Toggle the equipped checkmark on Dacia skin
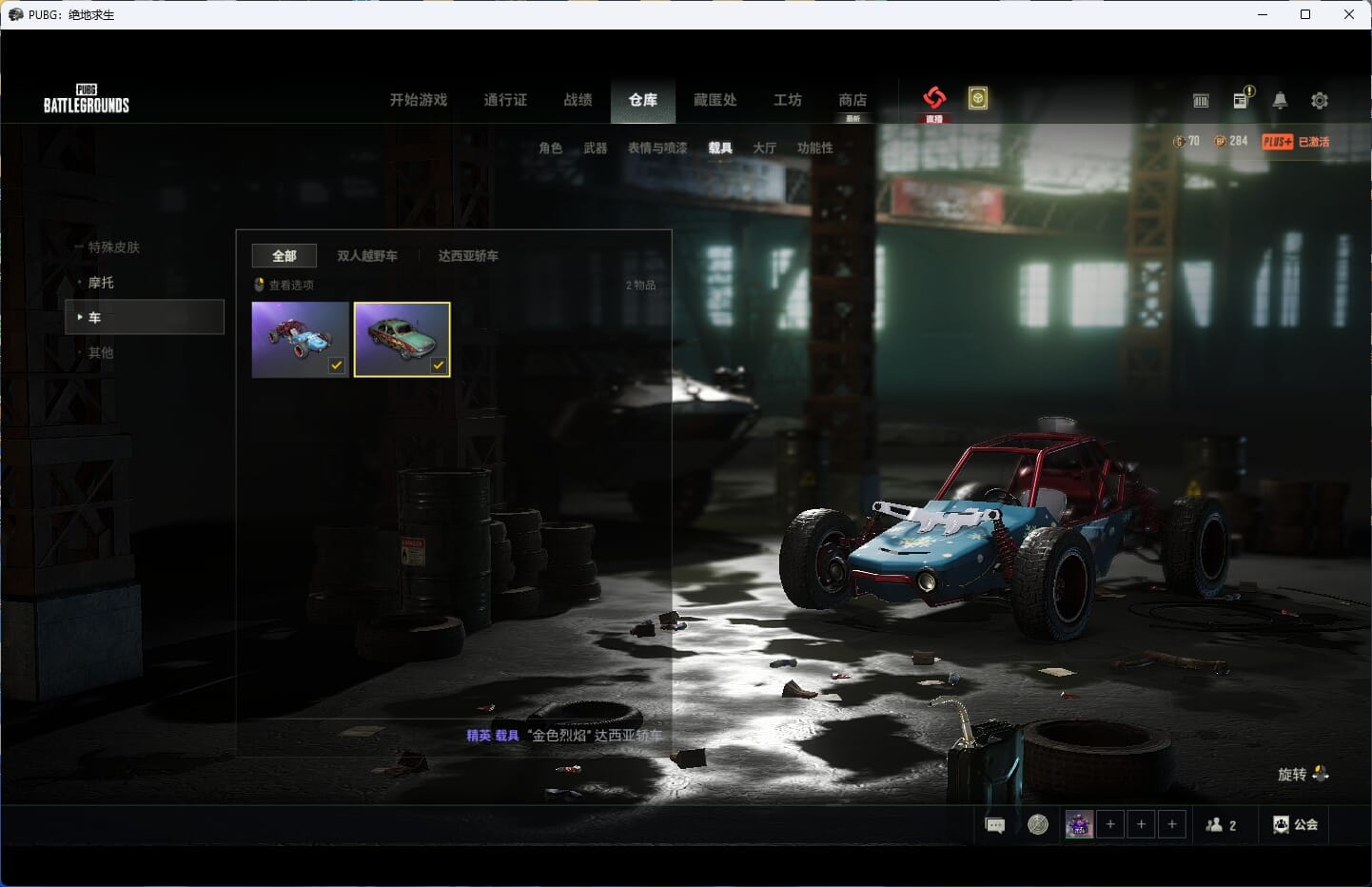1372x887 pixels. 439,365
